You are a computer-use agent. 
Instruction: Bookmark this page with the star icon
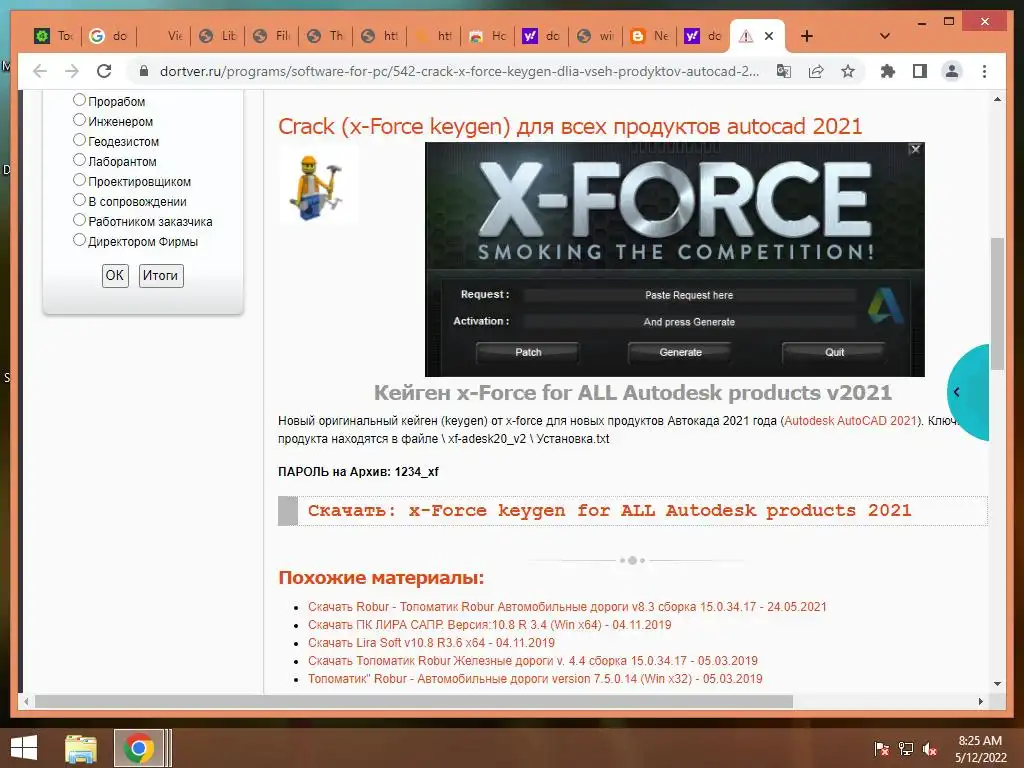point(848,71)
